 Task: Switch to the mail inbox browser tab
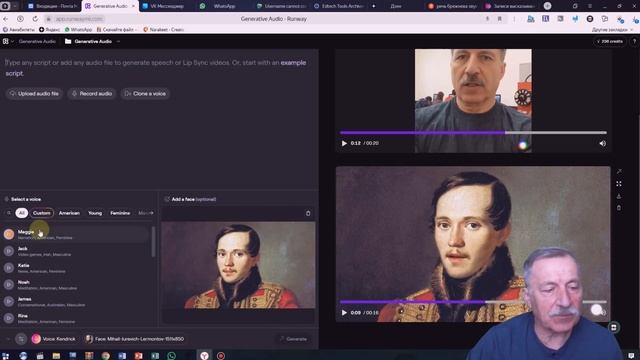[x=53, y=6]
